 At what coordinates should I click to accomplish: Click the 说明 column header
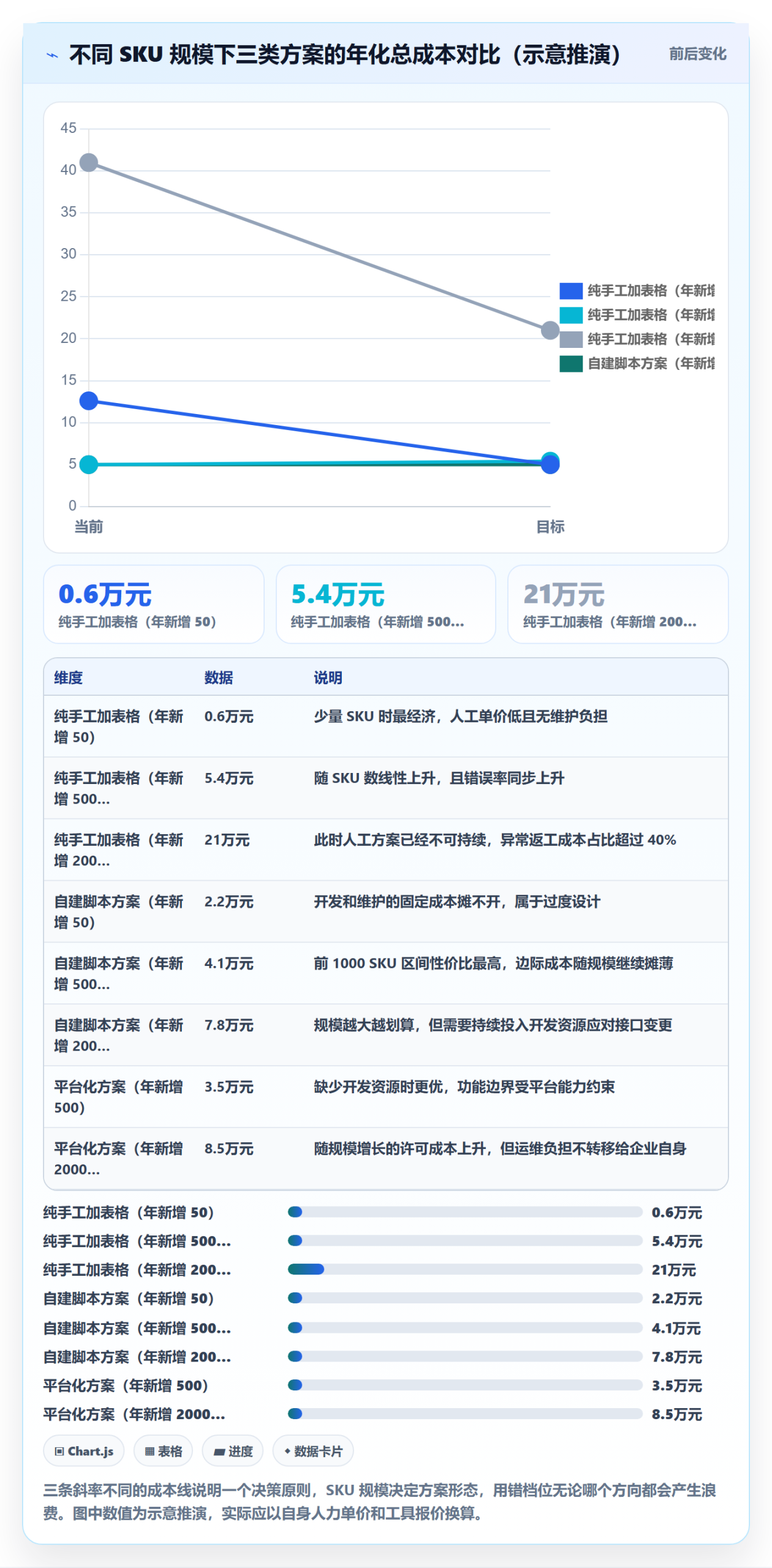pyautogui.click(x=328, y=677)
